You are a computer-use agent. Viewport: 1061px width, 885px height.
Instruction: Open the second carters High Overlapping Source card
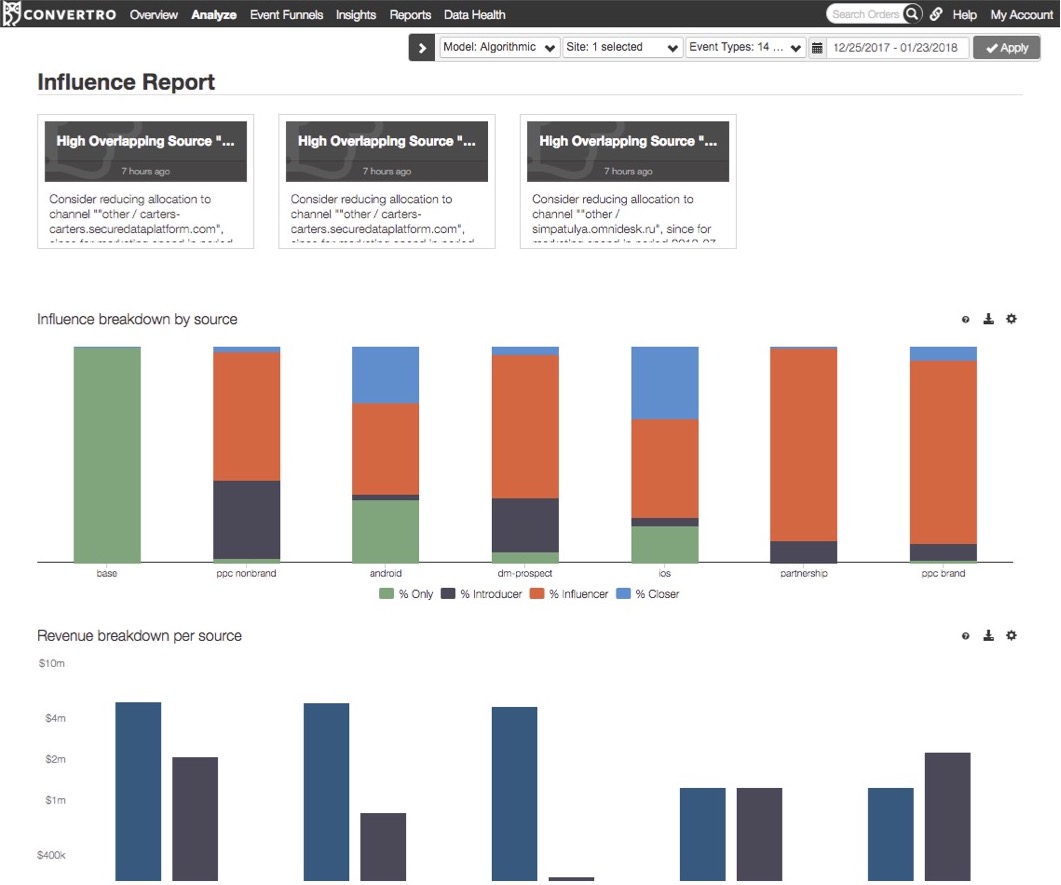pyautogui.click(x=386, y=181)
